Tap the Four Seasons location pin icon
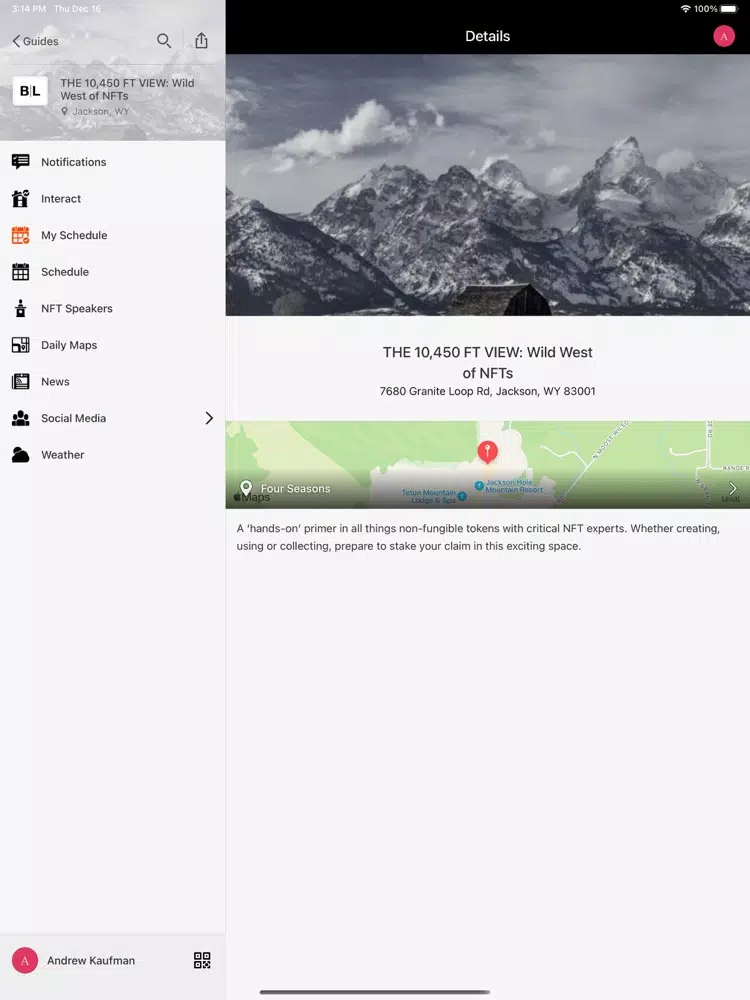Image resolution: width=750 pixels, height=1000 pixels. tap(246, 489)
